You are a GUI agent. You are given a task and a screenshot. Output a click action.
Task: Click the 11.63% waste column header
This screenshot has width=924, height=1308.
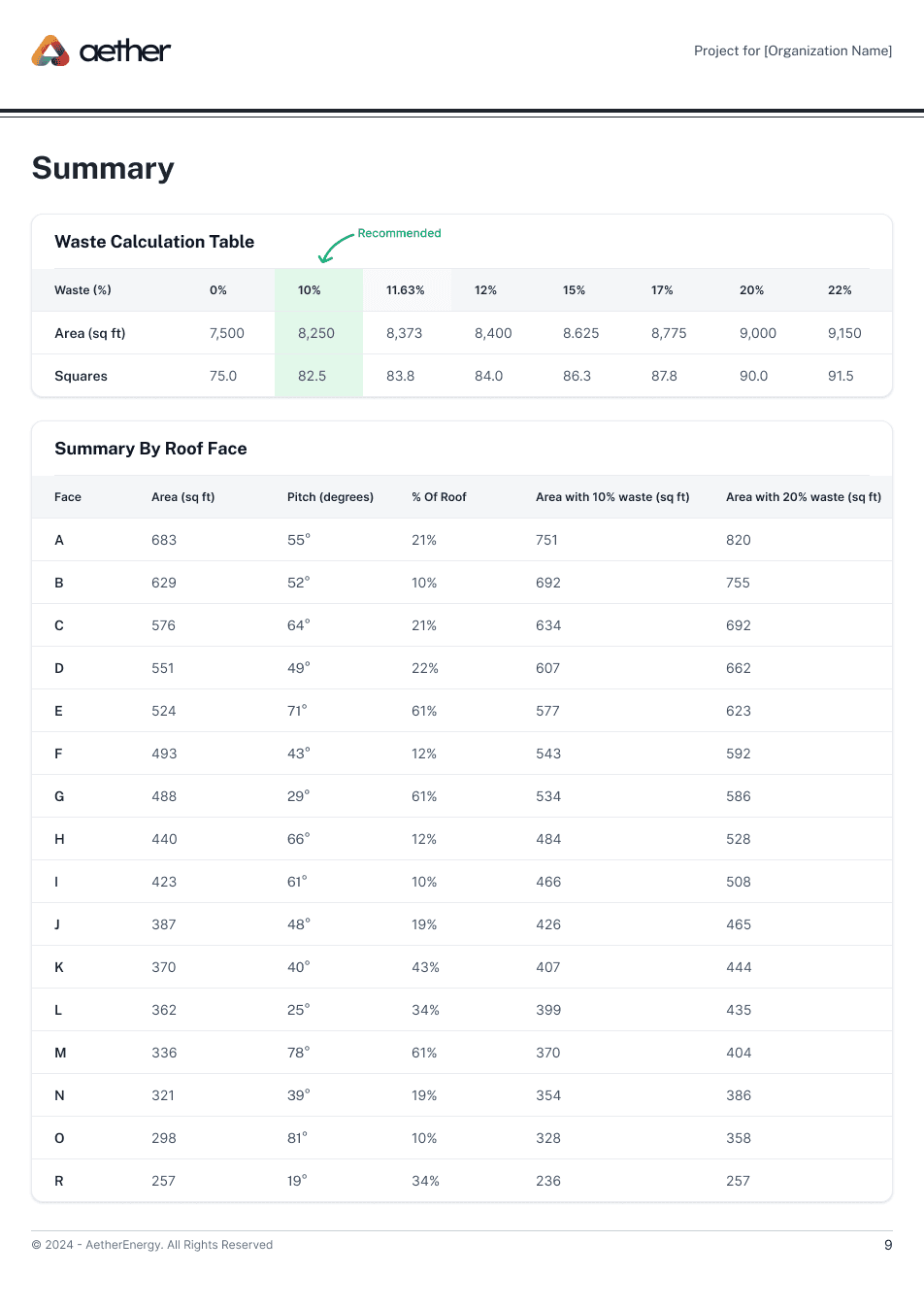pyautogui.click(x=405, y=290)
